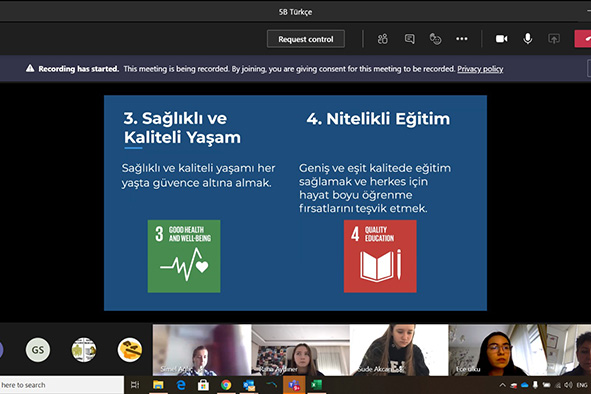591x394 pixels.
Task: Click the slide heading '4. Nitelikli Eğitim'
Action: click(x=378, y=119)
